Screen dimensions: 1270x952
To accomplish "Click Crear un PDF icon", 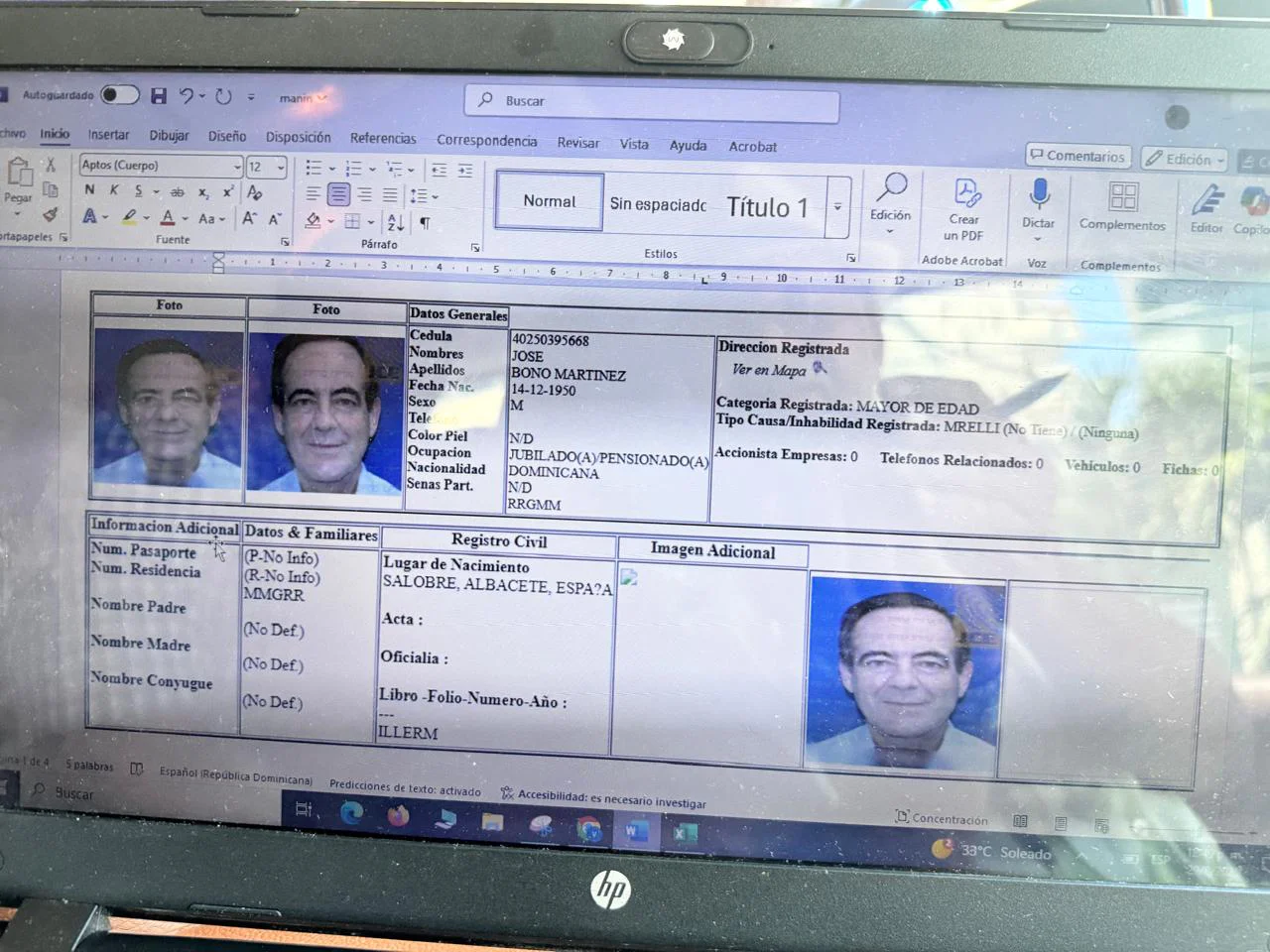I will (x=965, y=192).
